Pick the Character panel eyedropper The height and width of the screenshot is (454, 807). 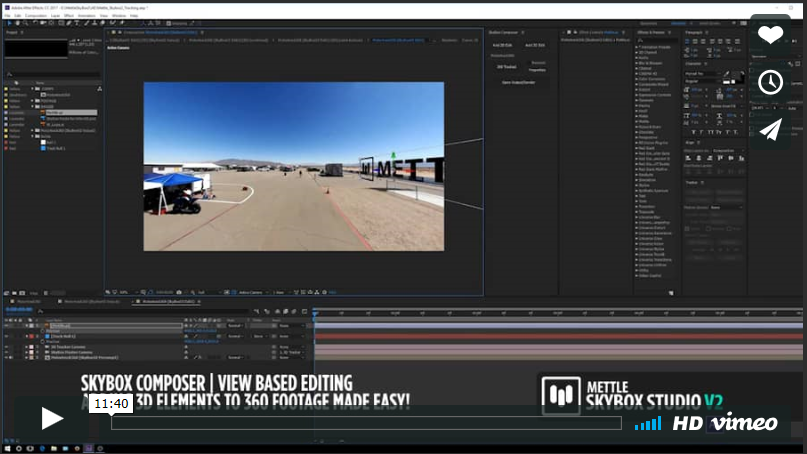click(726, 74)
